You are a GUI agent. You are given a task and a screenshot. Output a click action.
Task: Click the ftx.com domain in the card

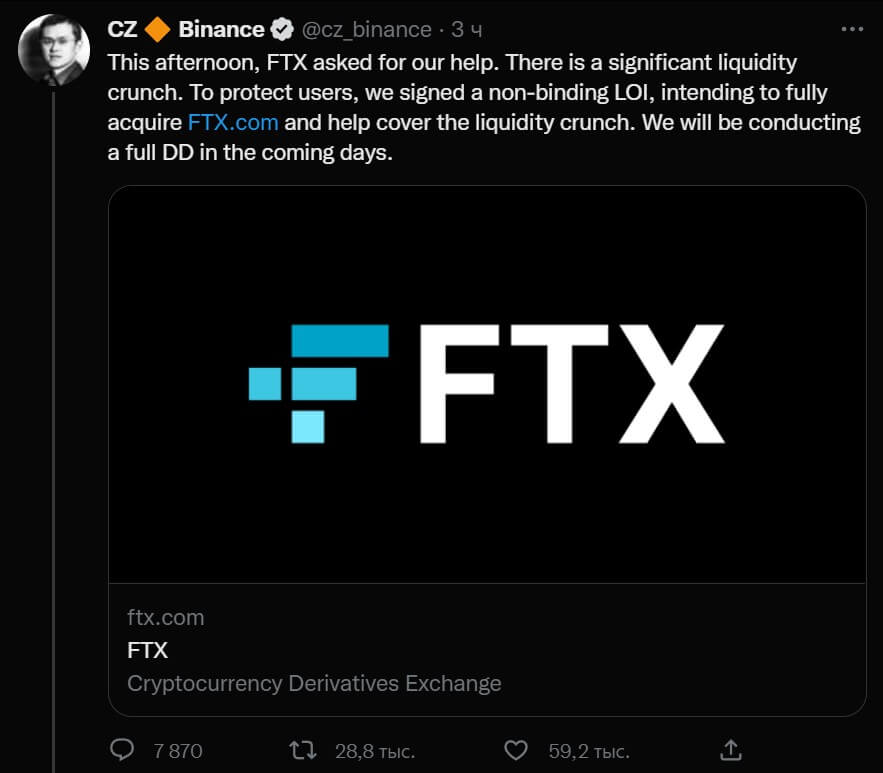[166, 617]
